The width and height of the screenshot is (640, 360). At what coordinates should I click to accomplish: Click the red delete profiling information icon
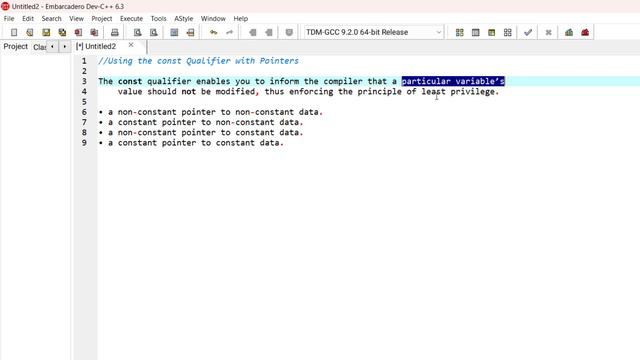(x=585, y=32)
